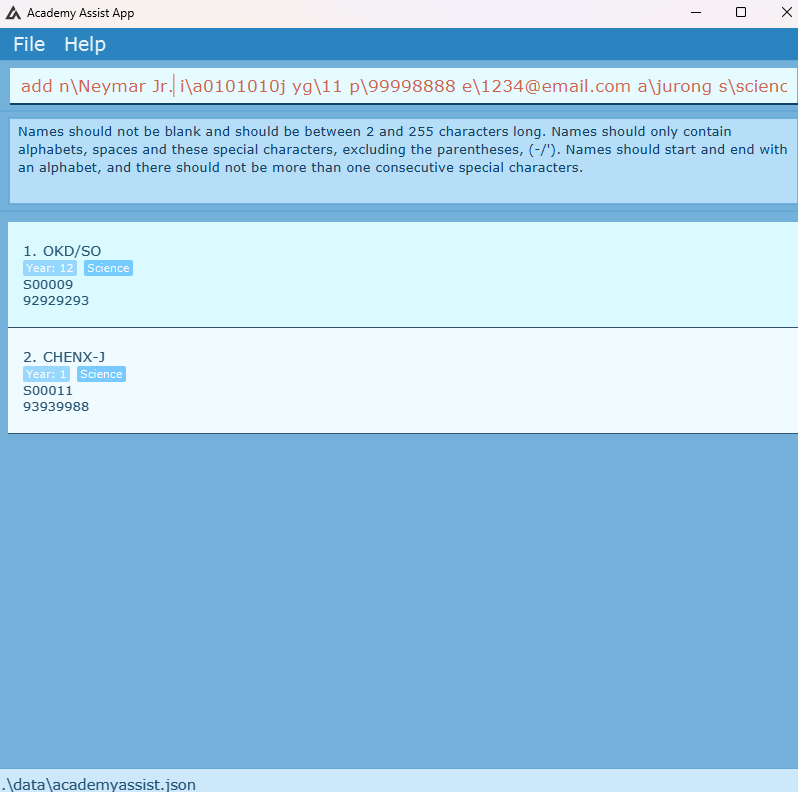This screenshot has height=792, width=798.
Task: Click the name validation error message
Action: 403,150
